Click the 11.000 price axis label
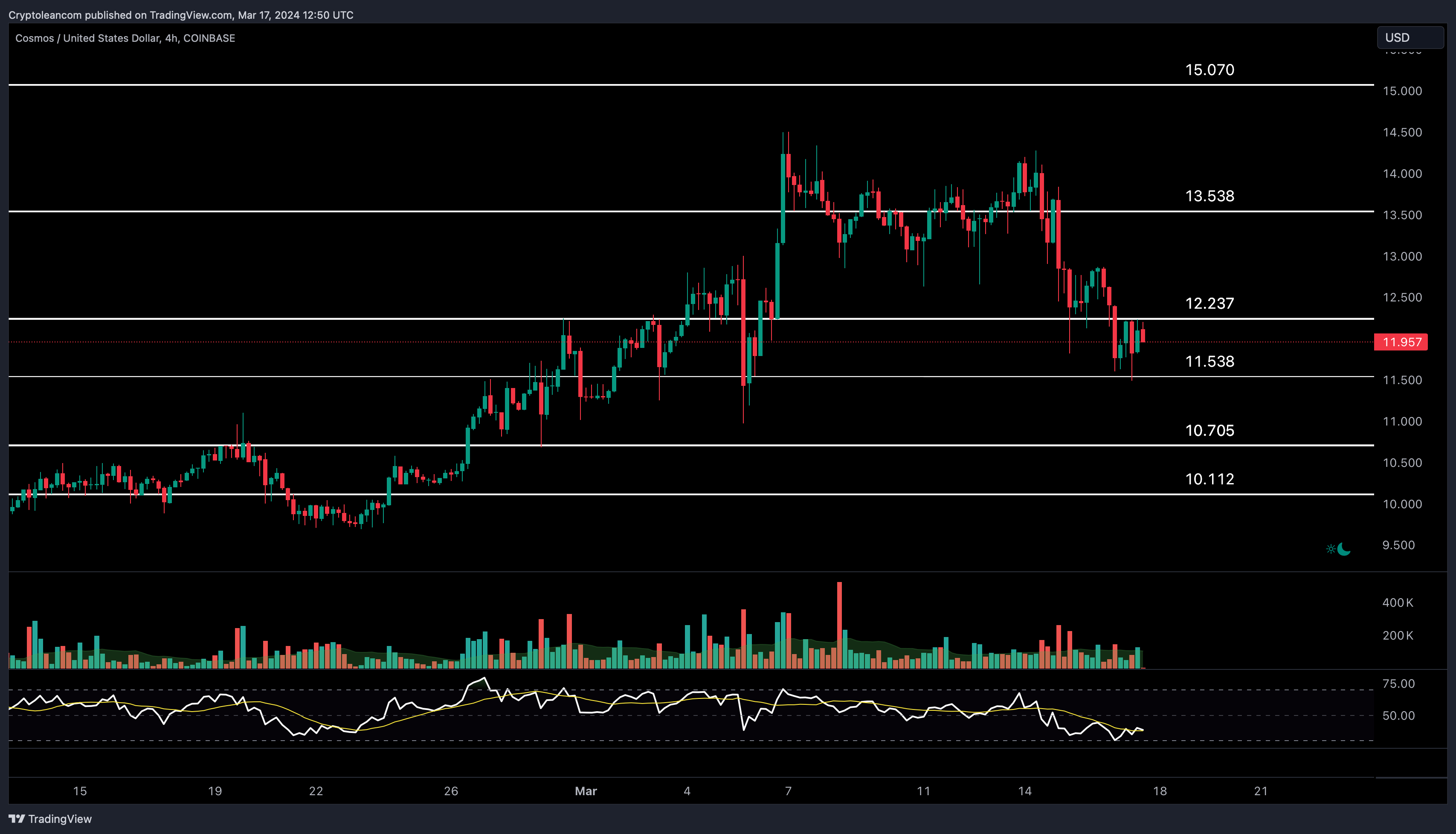 tap(1402, 422)
